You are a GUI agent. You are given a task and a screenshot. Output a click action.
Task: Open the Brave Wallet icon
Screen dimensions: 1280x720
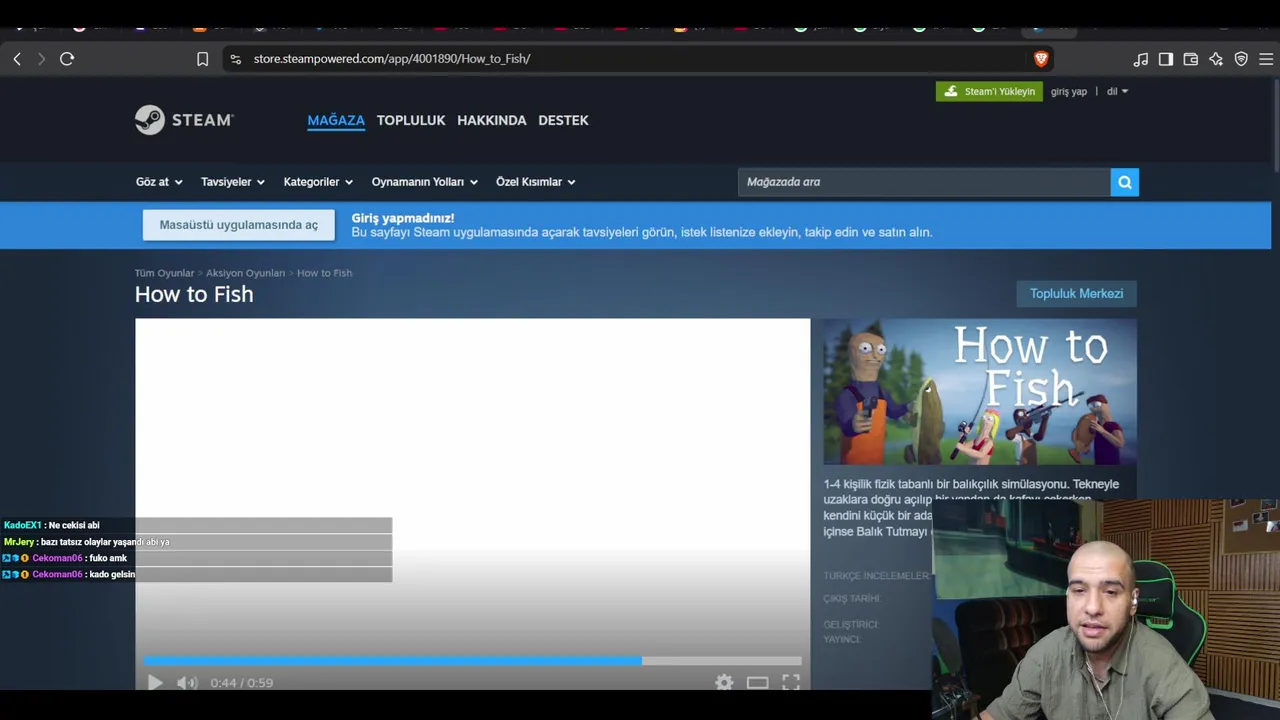[x=1191, y=59]
